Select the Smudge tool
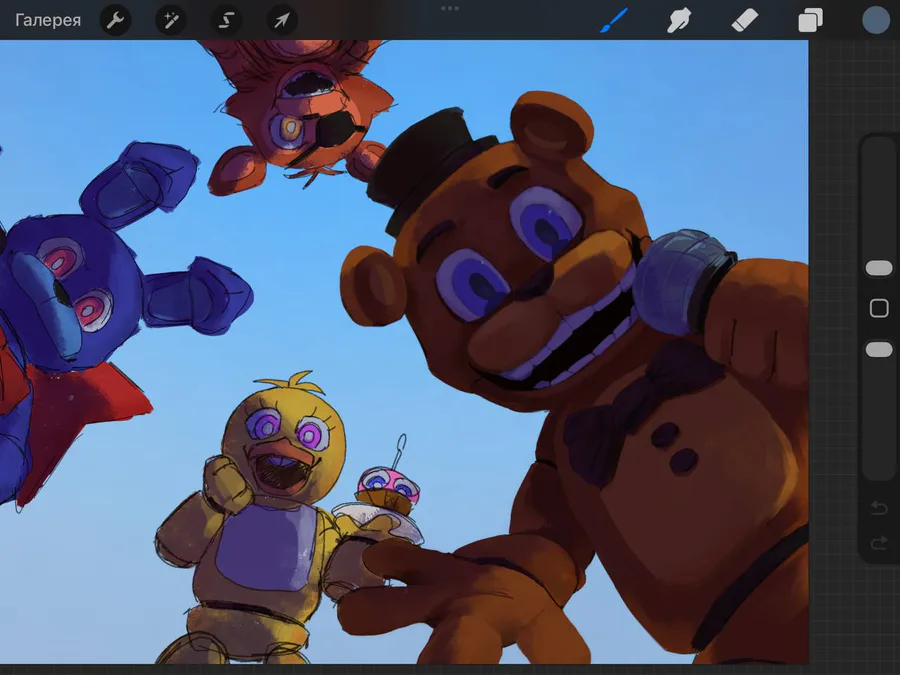This screenshot has width=900, height=675. 679,21
